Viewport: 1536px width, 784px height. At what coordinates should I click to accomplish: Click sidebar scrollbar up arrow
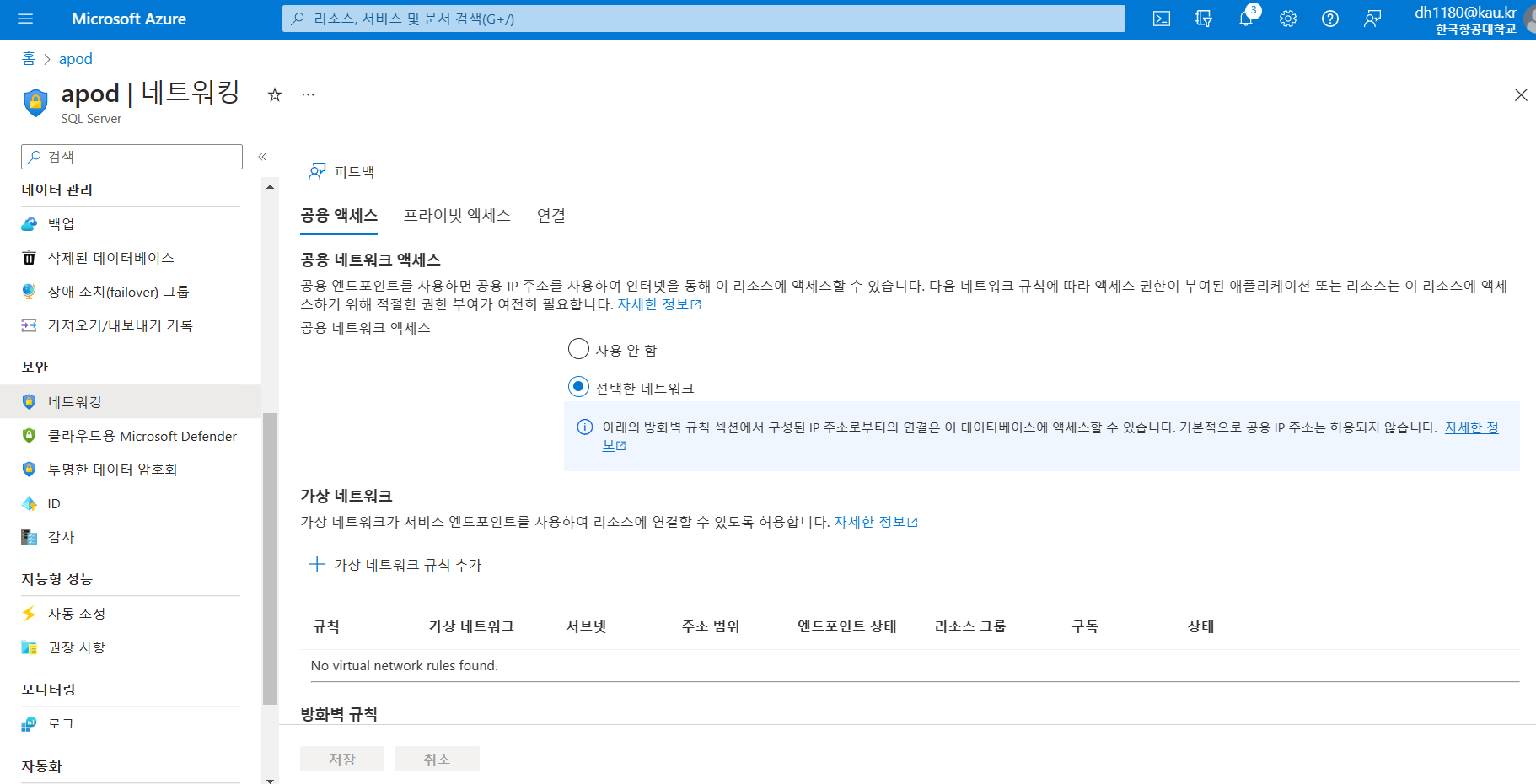point(270,186)
